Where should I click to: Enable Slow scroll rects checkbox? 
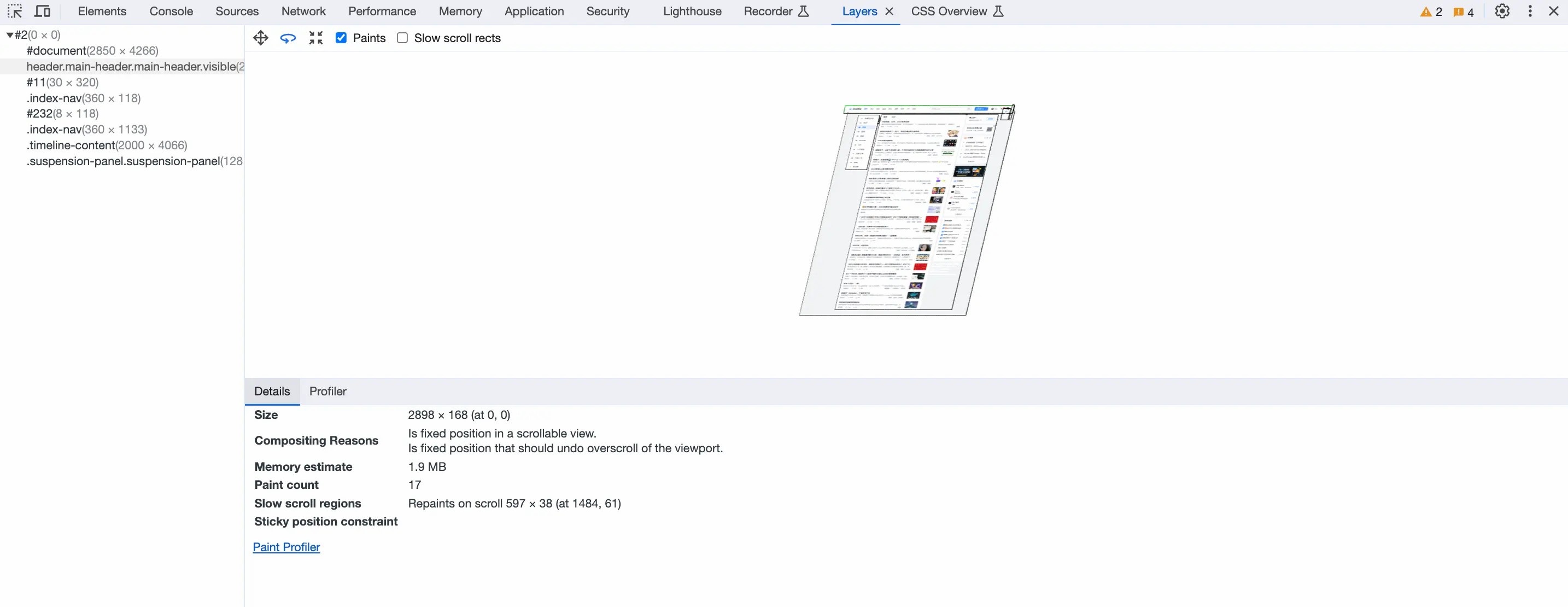click(402, 38)
